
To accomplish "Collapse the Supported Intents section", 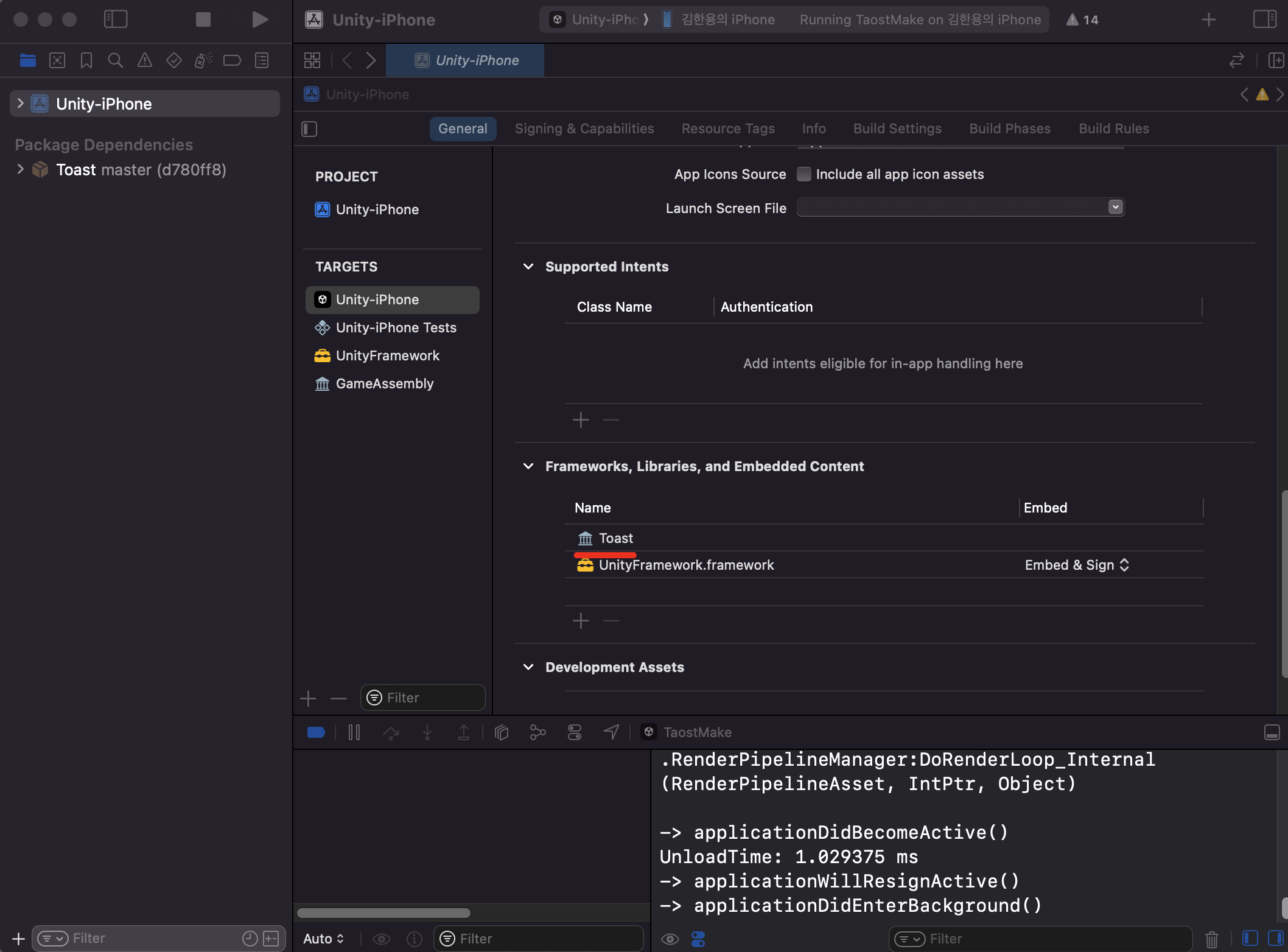I will (528, 267).
